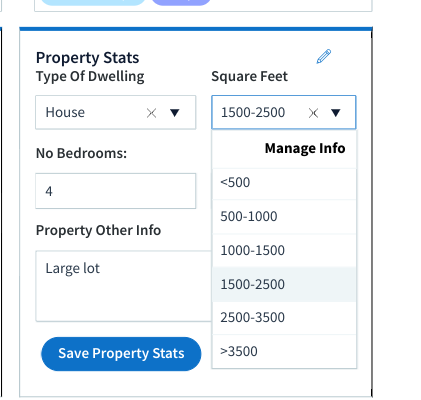Click the No Bedrooms input containing 4
Image resolution: width=421 pixels, height=400 pixels.
116,191
